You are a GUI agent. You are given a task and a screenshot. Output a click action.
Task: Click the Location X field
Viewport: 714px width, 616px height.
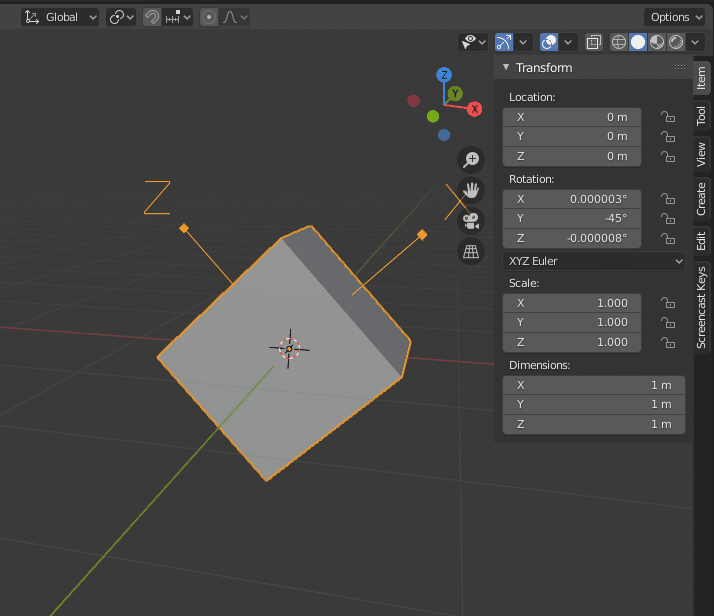pos(572,117)
